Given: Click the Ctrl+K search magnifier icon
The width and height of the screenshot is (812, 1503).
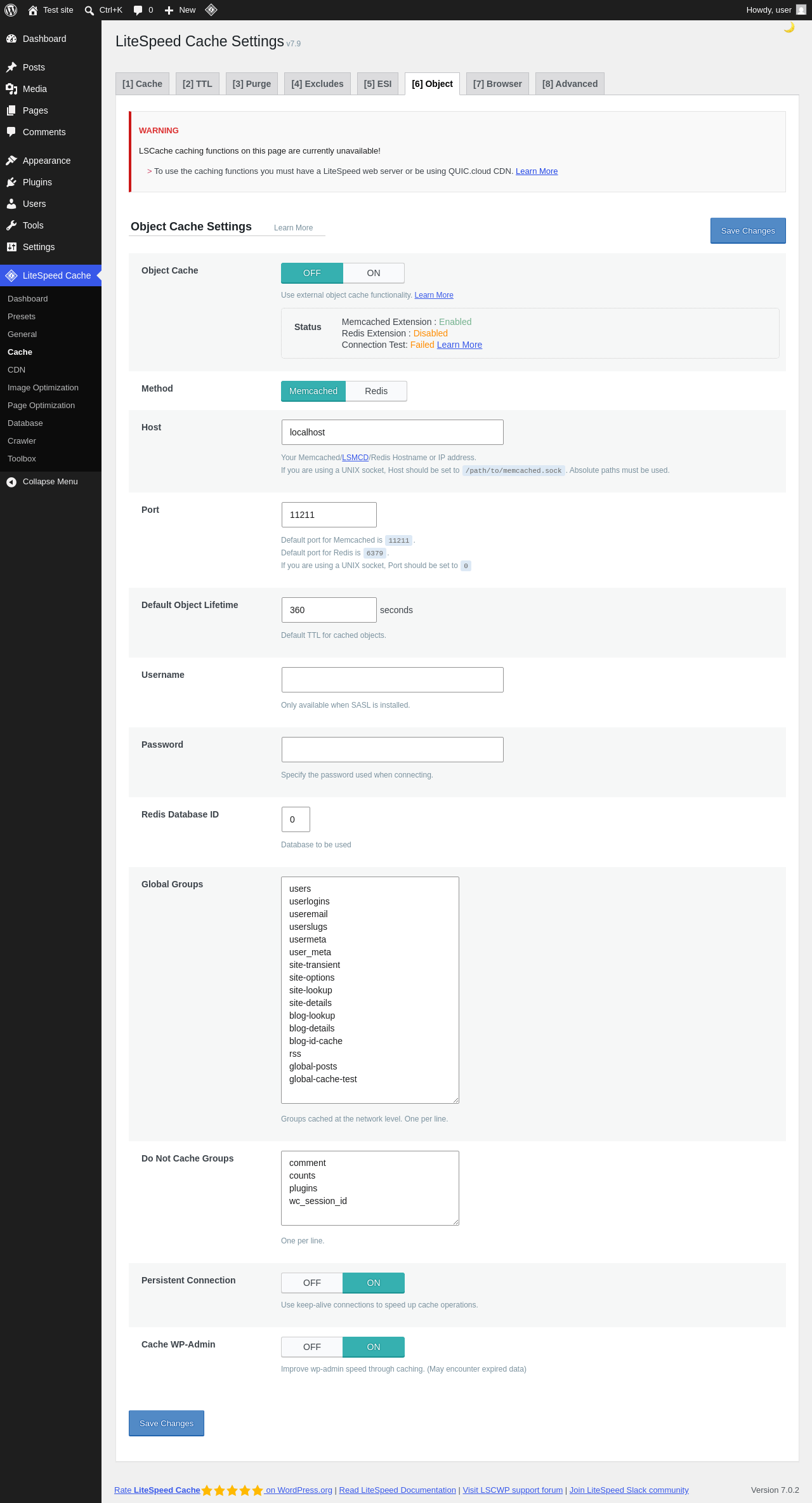Looking at the screenshot, I should point(89,10).
